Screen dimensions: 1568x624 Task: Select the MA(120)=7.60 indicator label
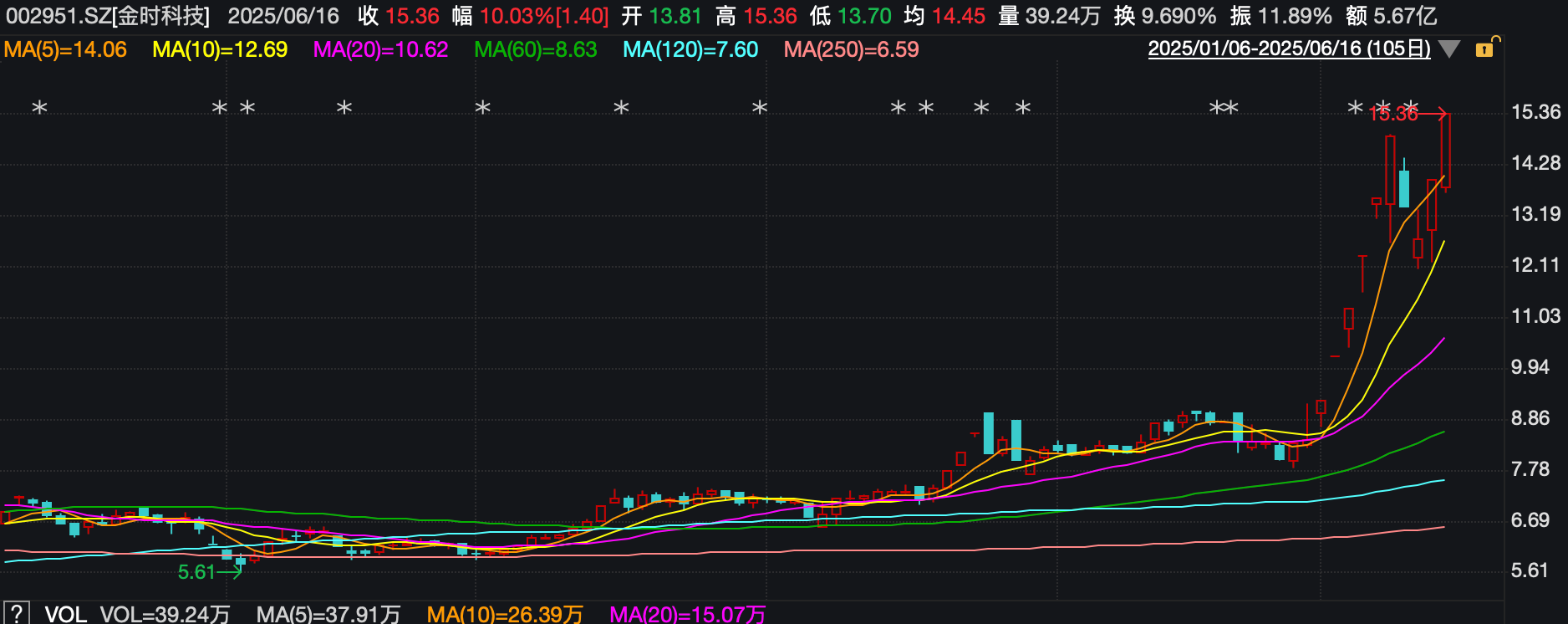[690, 49]
